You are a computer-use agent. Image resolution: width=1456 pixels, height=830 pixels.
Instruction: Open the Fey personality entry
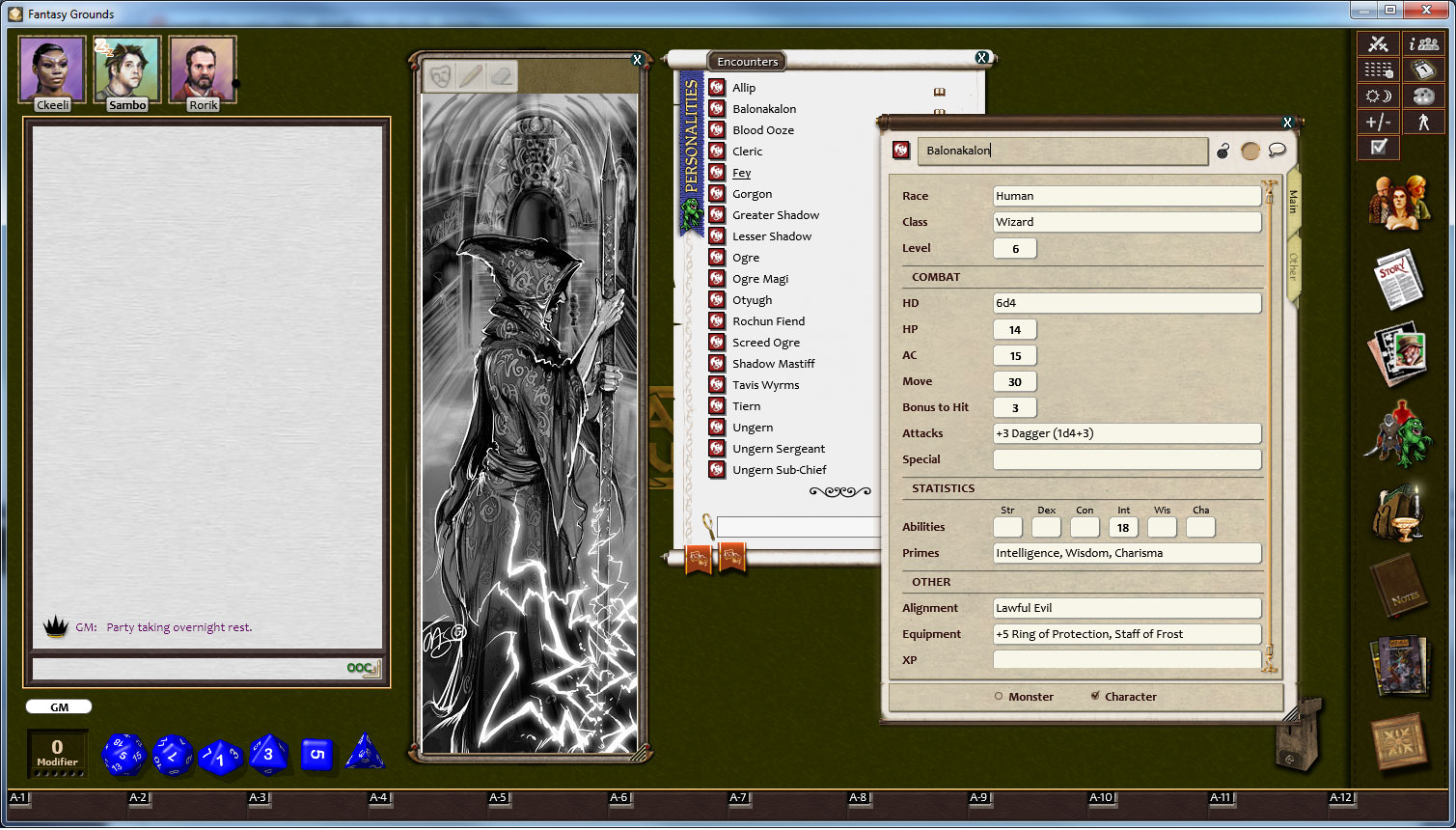tap(741, 172)
